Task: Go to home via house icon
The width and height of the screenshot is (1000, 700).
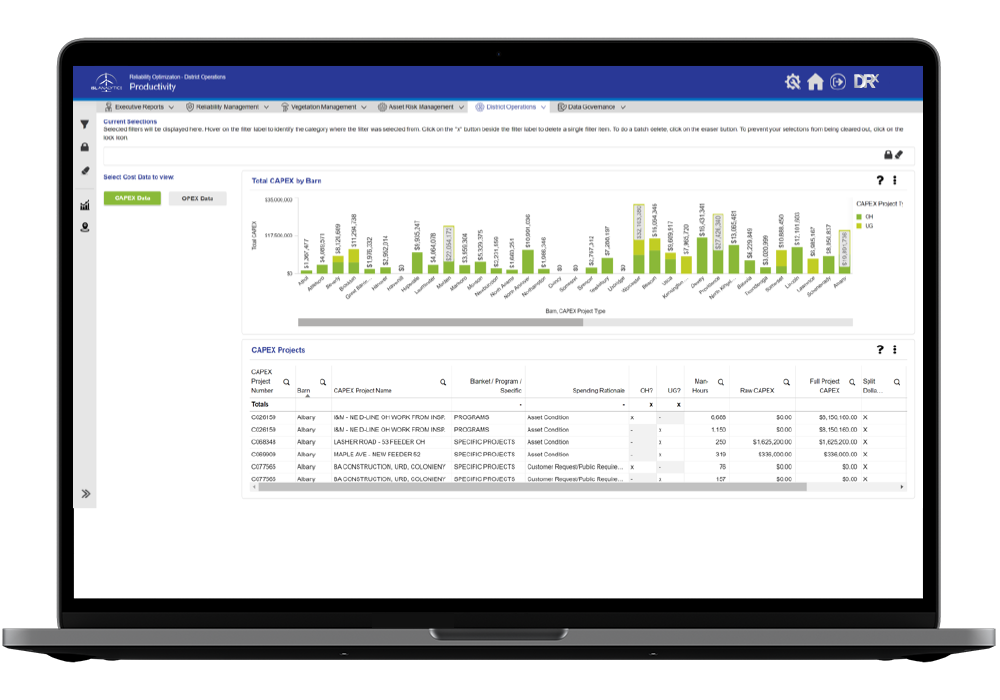Action: tap(815, 82)
